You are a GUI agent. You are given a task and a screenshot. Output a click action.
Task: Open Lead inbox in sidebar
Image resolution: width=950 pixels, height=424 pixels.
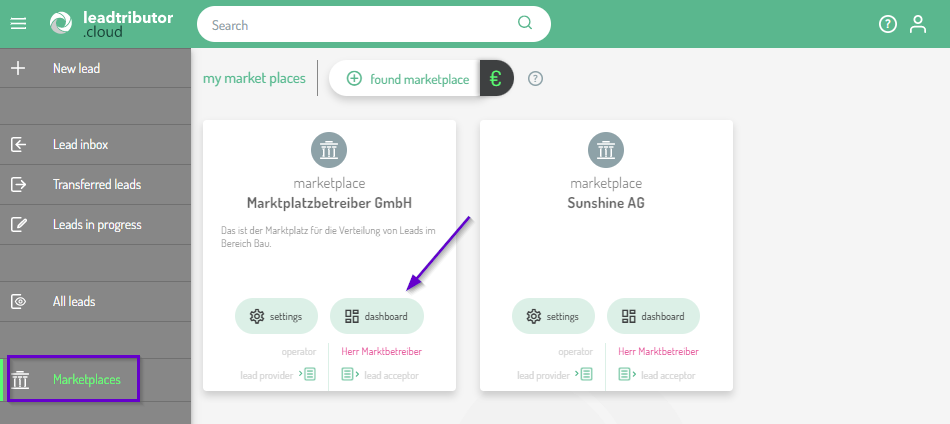tap(80, 145)
